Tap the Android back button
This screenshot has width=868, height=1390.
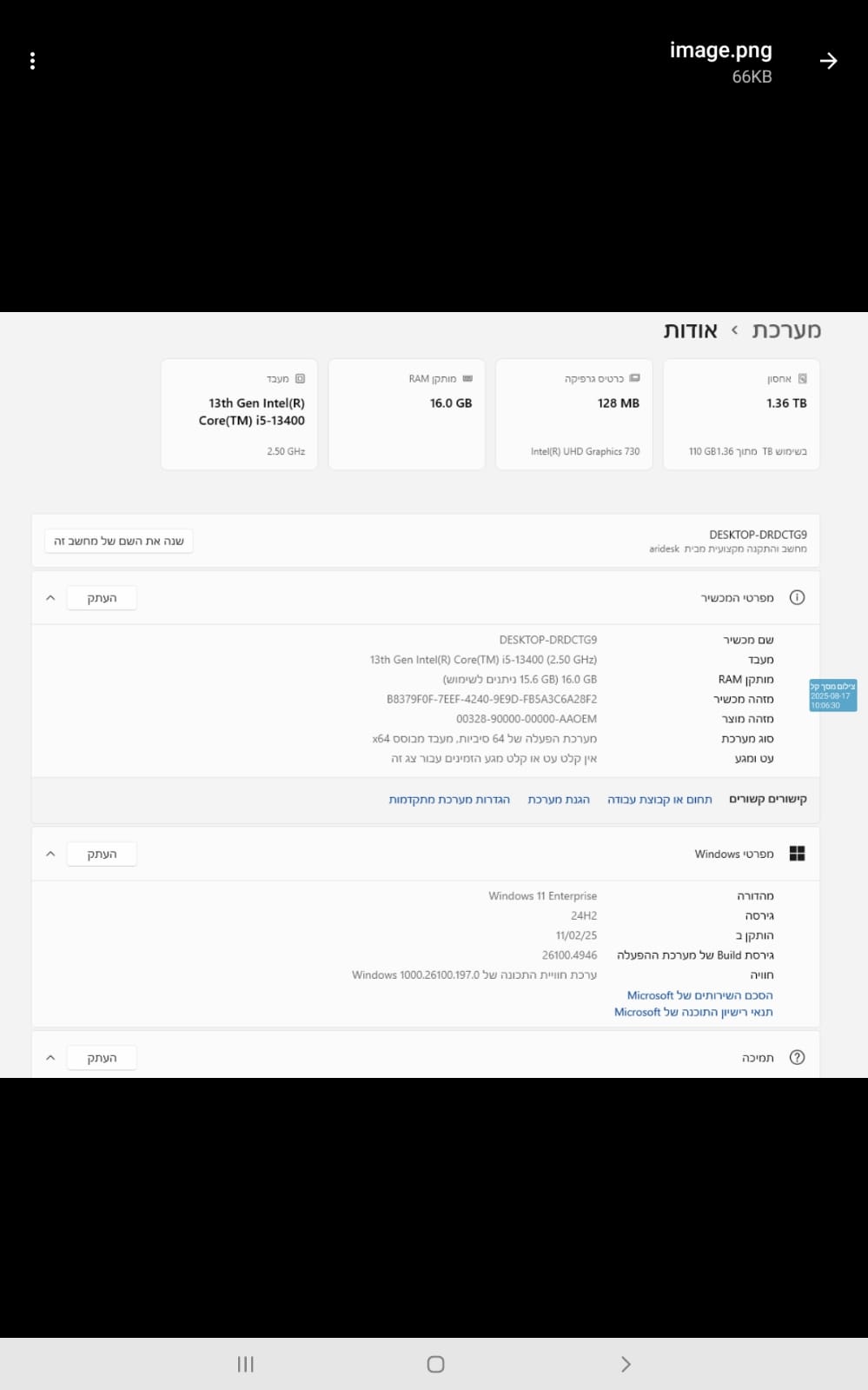point(626,1364)
